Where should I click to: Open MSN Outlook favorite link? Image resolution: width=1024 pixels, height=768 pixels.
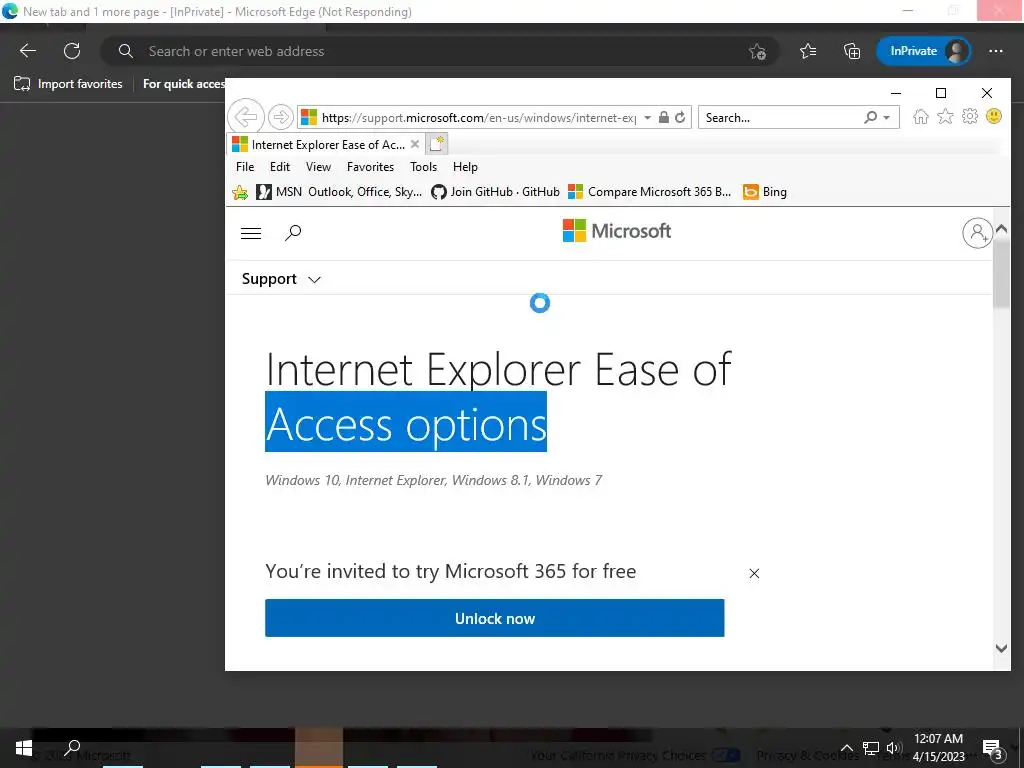click(x=339, y=192)
